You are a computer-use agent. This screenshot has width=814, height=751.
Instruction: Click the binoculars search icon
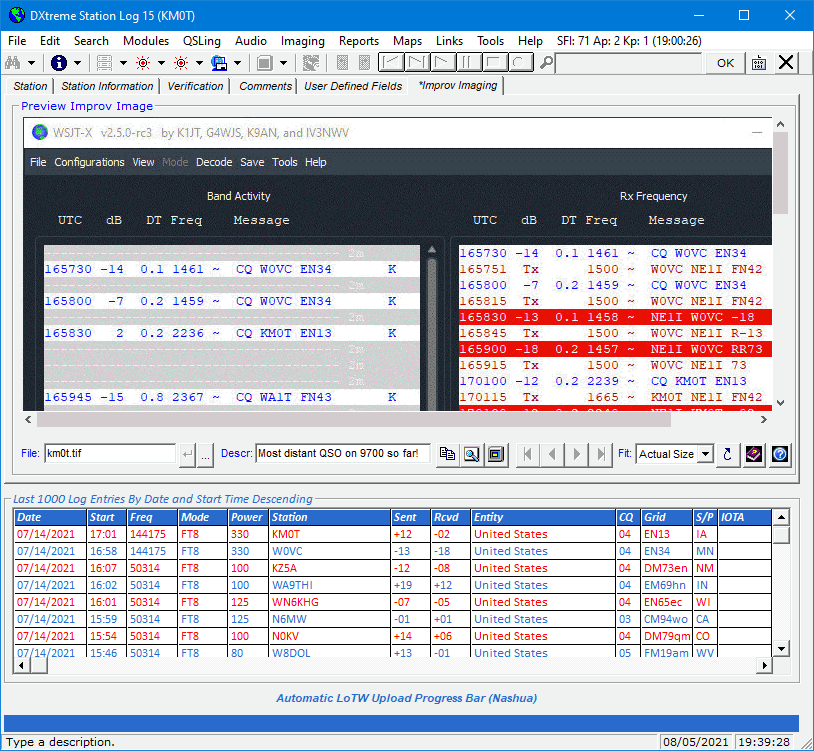[14, 63]
